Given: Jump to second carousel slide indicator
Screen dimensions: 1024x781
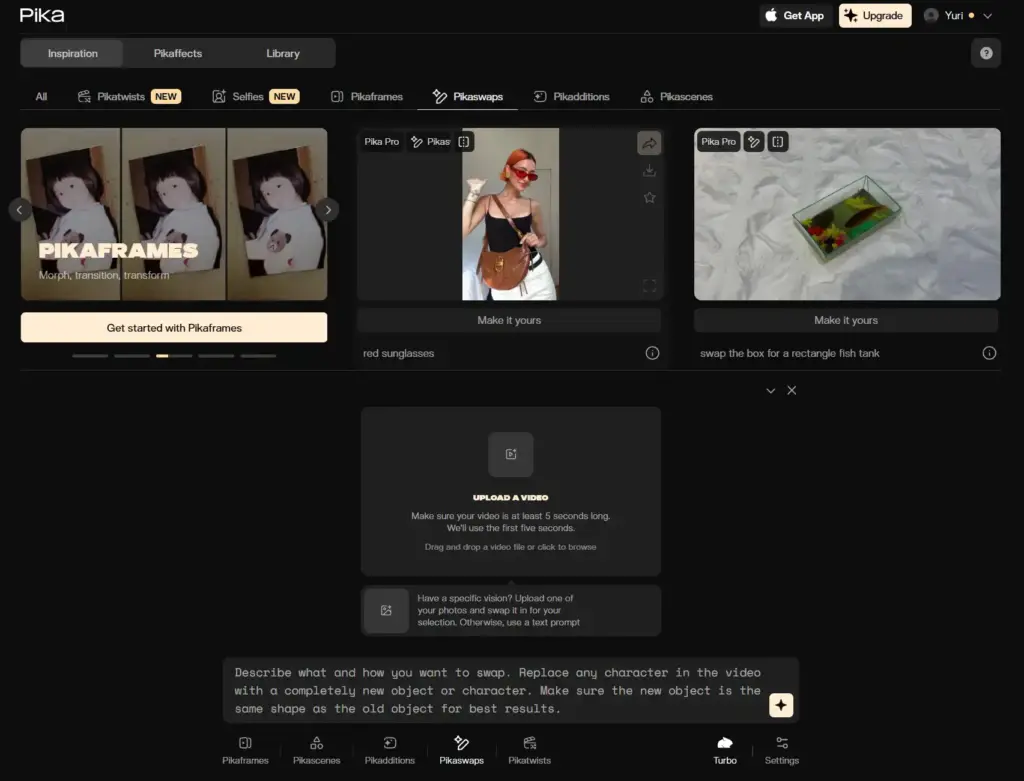Looking at the screenshot, I should click(132, 356).
